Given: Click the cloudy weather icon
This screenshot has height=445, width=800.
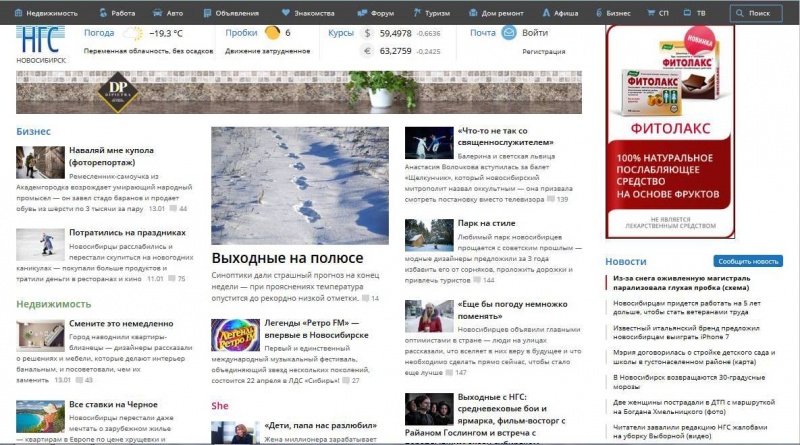Looking at the screenshot, I should pos(133,33).
